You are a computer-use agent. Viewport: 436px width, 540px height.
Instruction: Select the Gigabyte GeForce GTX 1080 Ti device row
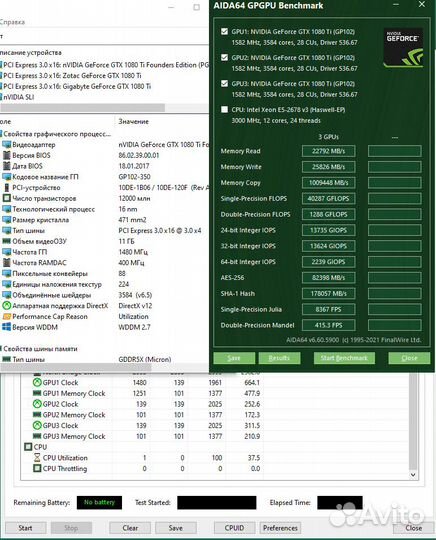(x=77, y=86)
